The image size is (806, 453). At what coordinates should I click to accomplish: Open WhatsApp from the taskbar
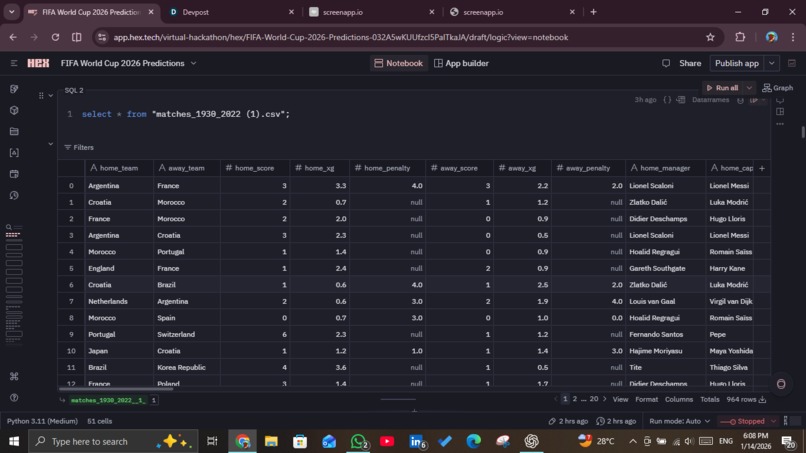tap(358, 441)
